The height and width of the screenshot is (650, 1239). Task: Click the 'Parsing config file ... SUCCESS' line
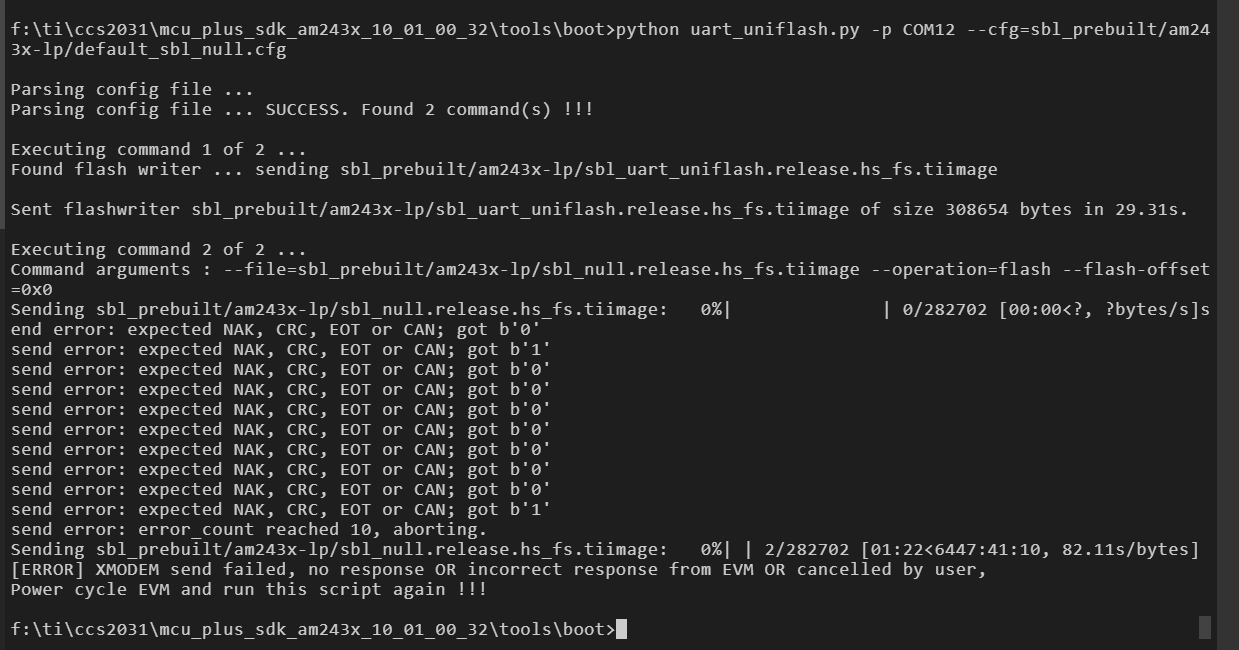[301, 109]
